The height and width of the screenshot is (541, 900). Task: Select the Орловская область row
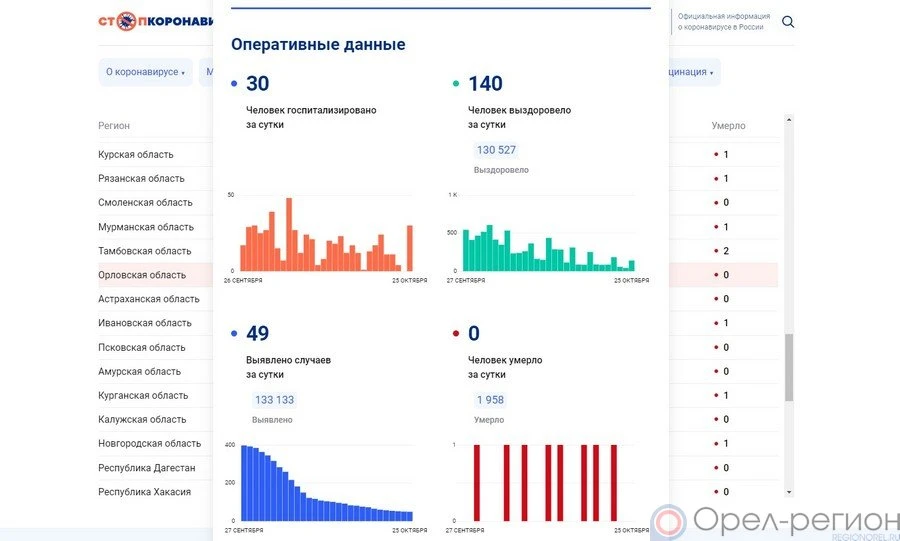pos(142,275)
